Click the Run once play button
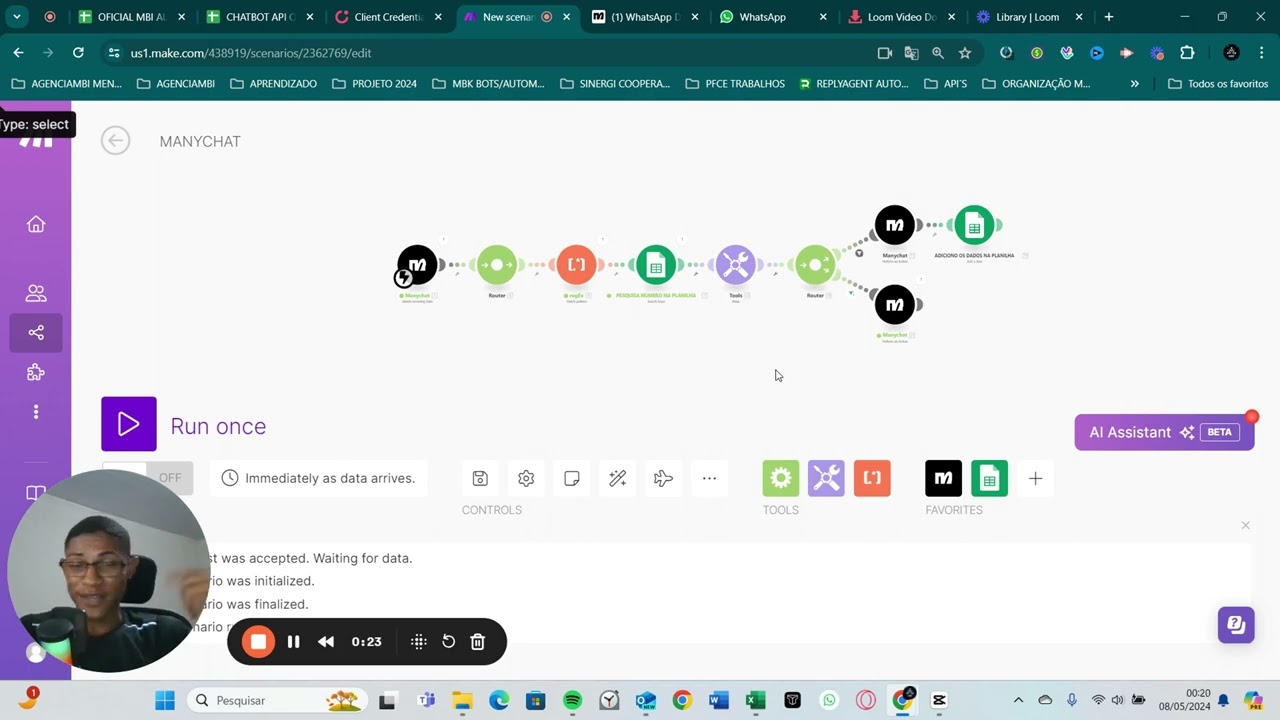The width and height of the screenshot is (1280, 720). [x=129, y=424]
